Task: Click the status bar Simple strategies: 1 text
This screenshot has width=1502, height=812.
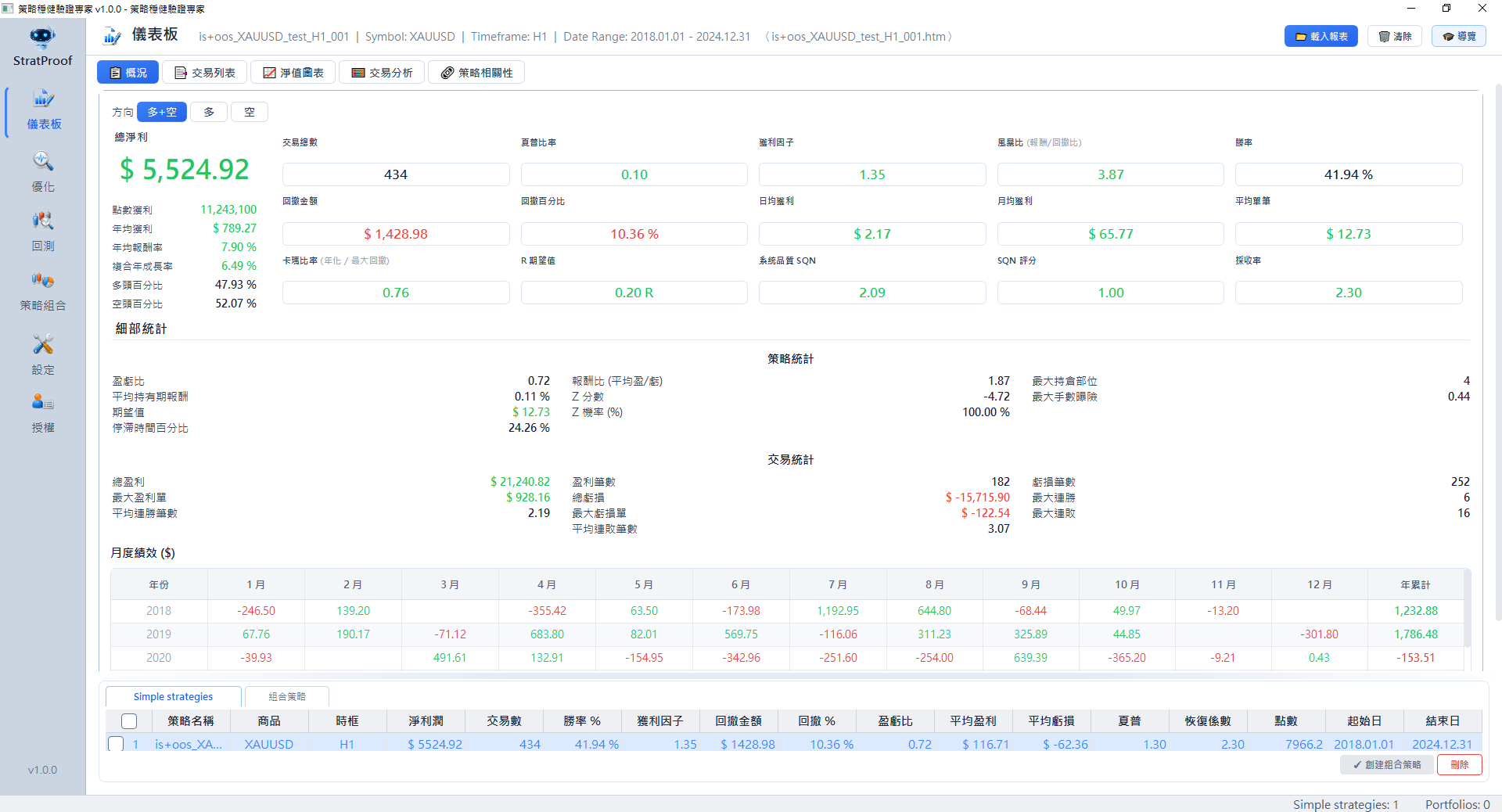Action: (x=1346, y=804)
